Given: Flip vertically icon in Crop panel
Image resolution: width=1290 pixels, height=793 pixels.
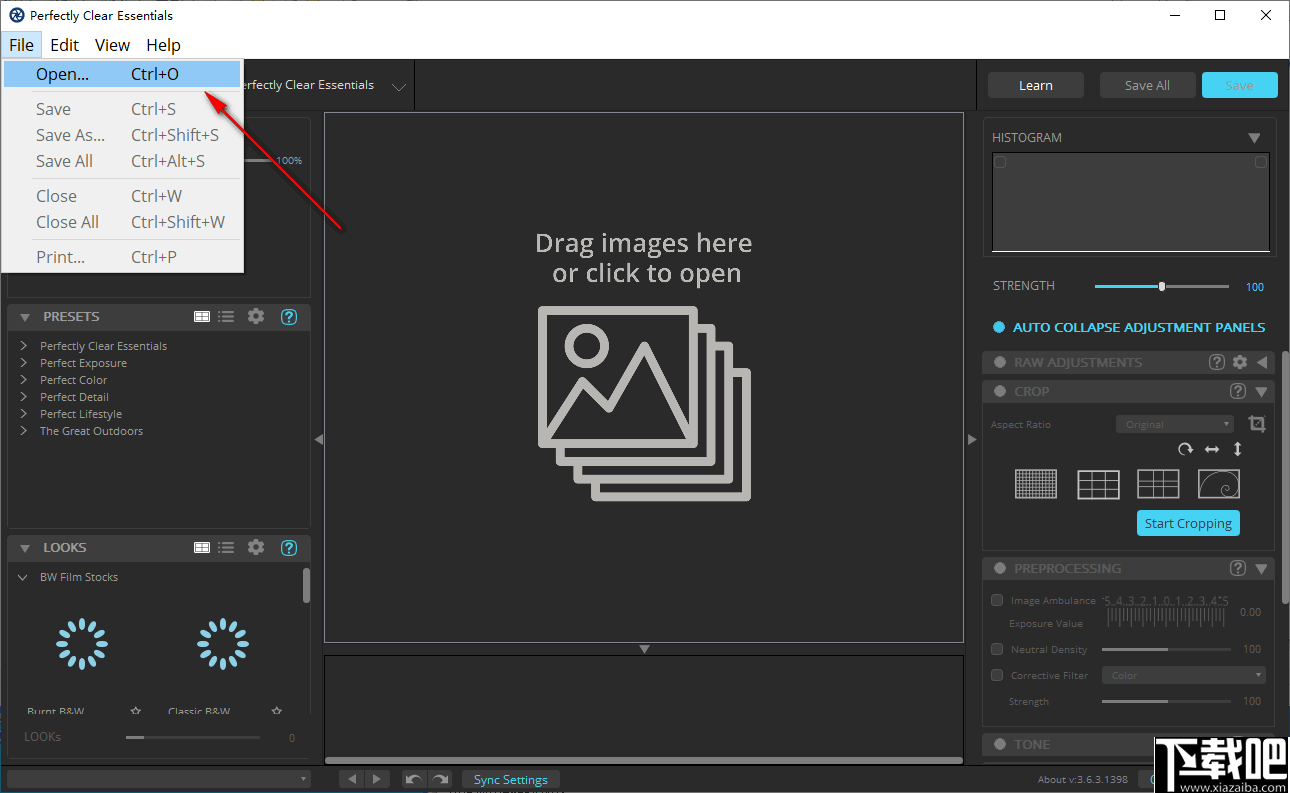Looking at the screenshot, I should [1237, 450].
